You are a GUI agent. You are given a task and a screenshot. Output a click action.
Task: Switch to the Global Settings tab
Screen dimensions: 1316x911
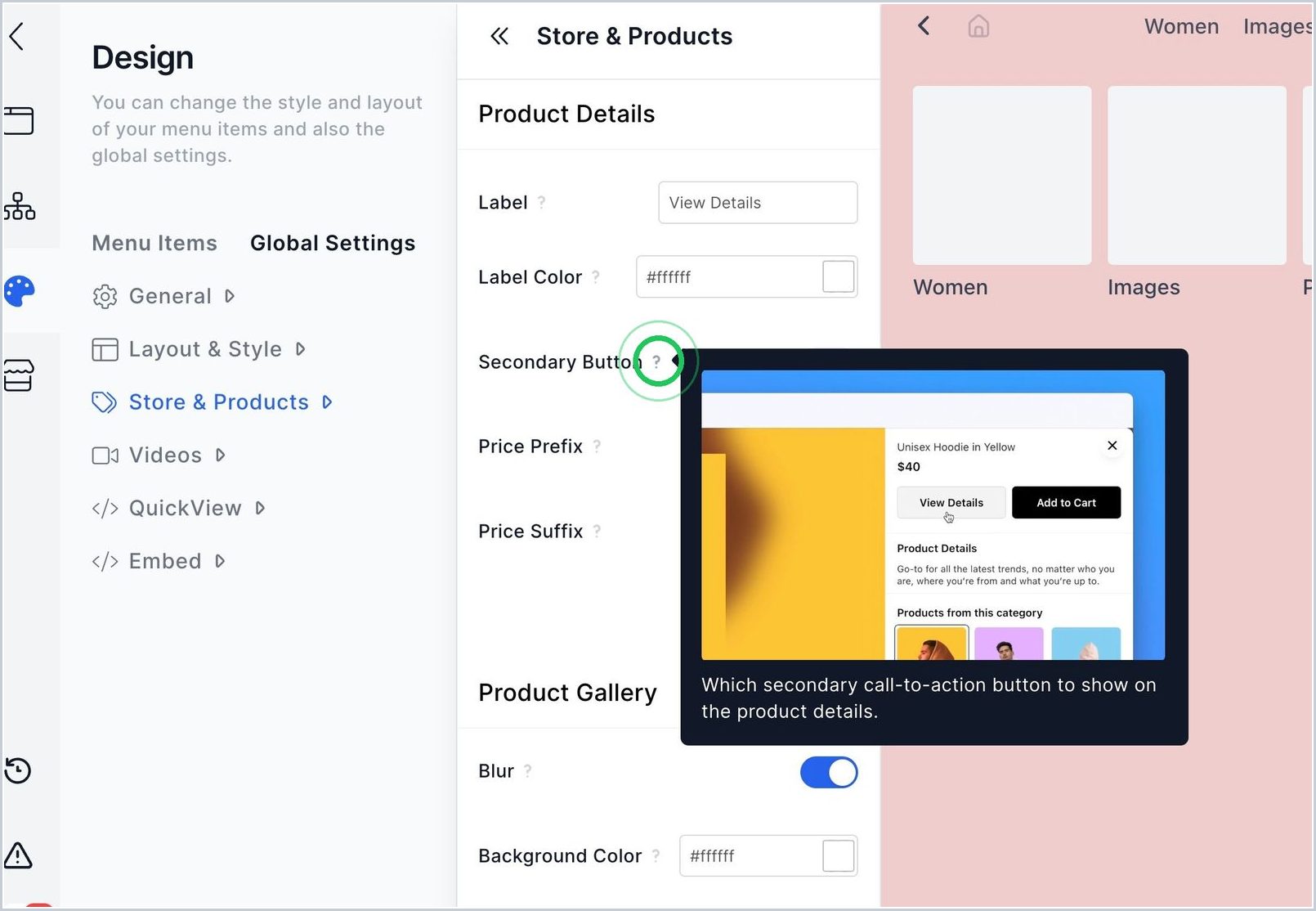(x=333, y=243)
